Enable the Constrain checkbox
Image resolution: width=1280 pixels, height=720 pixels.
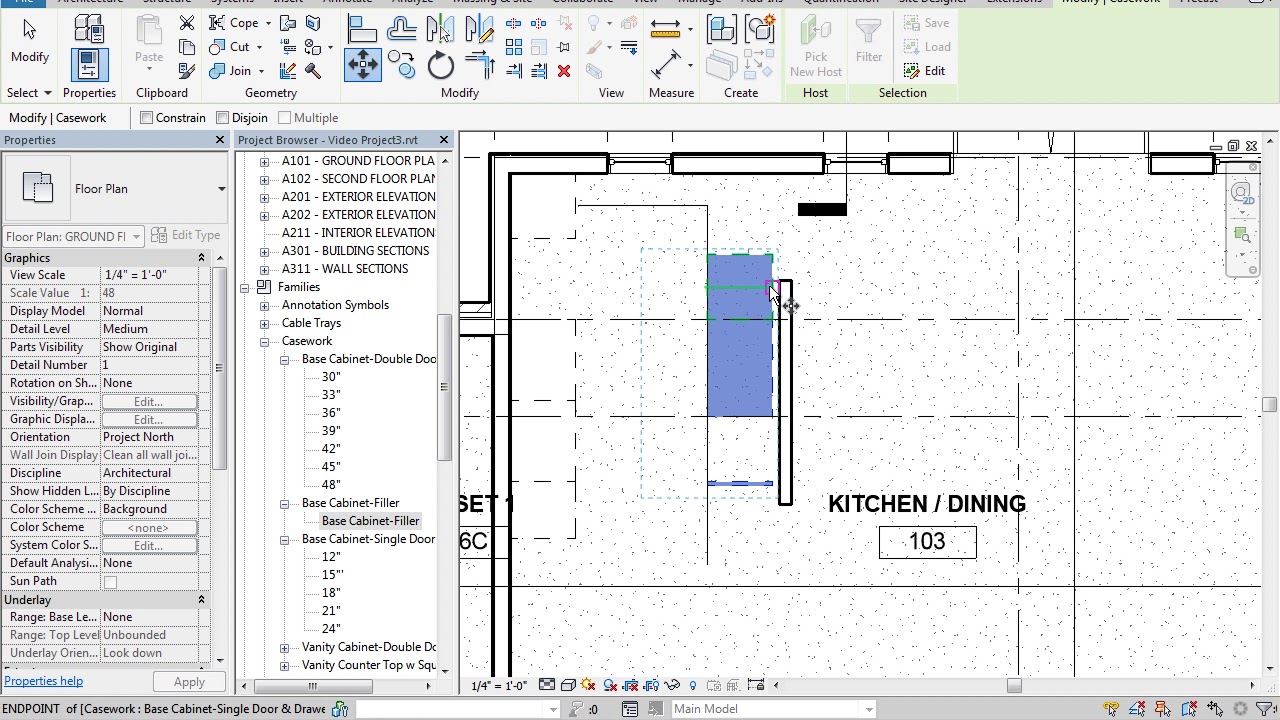pos(146,118)
